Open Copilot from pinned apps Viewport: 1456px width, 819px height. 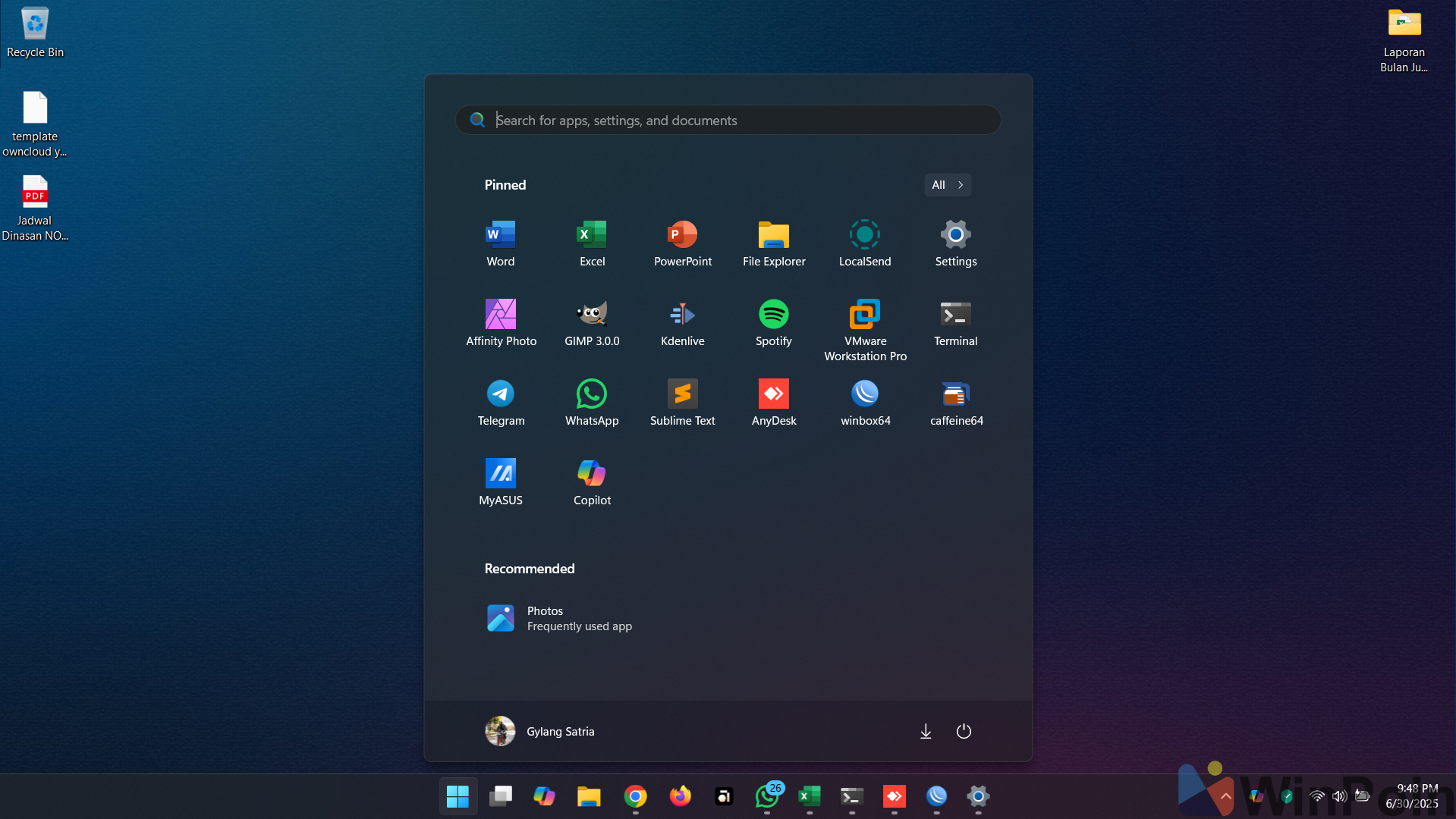pyautogui.click(x=592, y=483)
